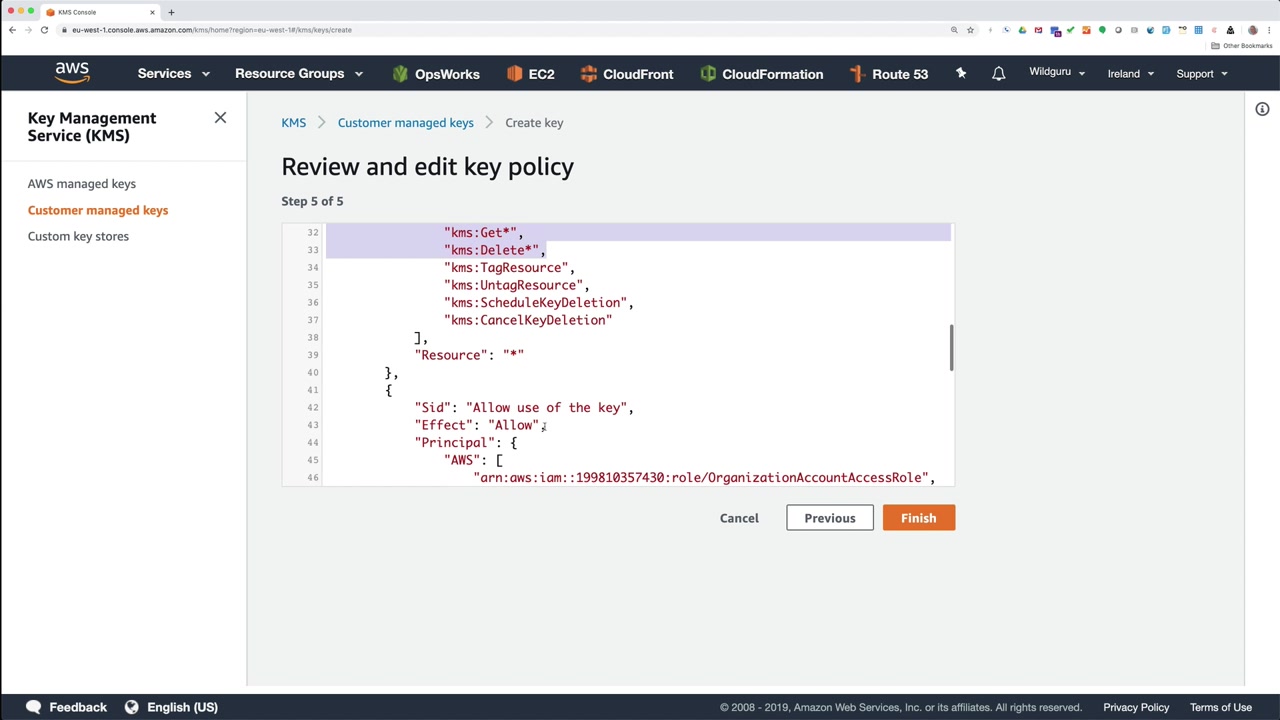1280x720 pixels.
Task: Change language via English (US)
Action: 182,707
